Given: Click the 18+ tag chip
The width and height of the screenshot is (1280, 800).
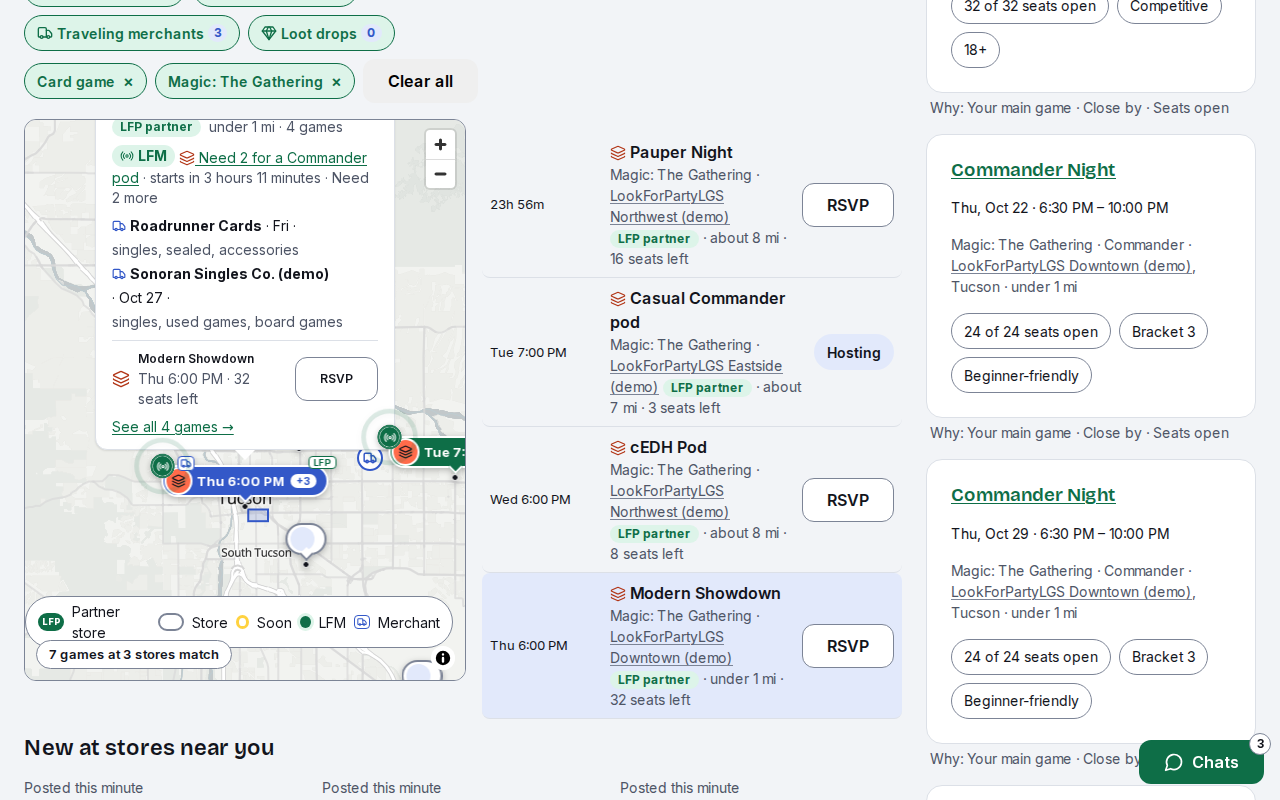Looking at the screenshot, I should pyautogui.click(x=975, y=50).
